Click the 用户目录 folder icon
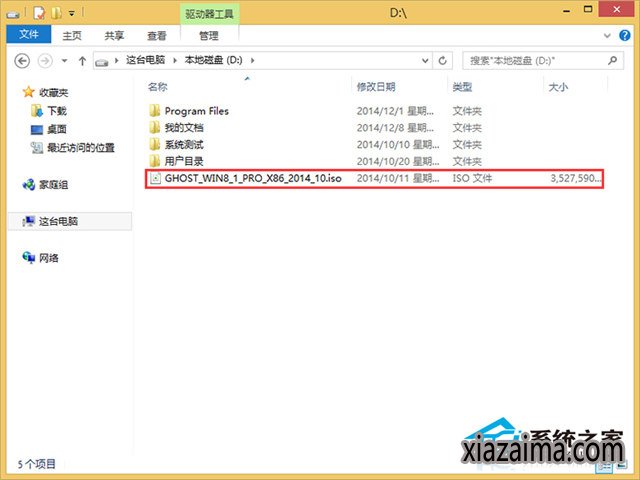640x480 pixels. pyautogui.click(x=155, y=161)
